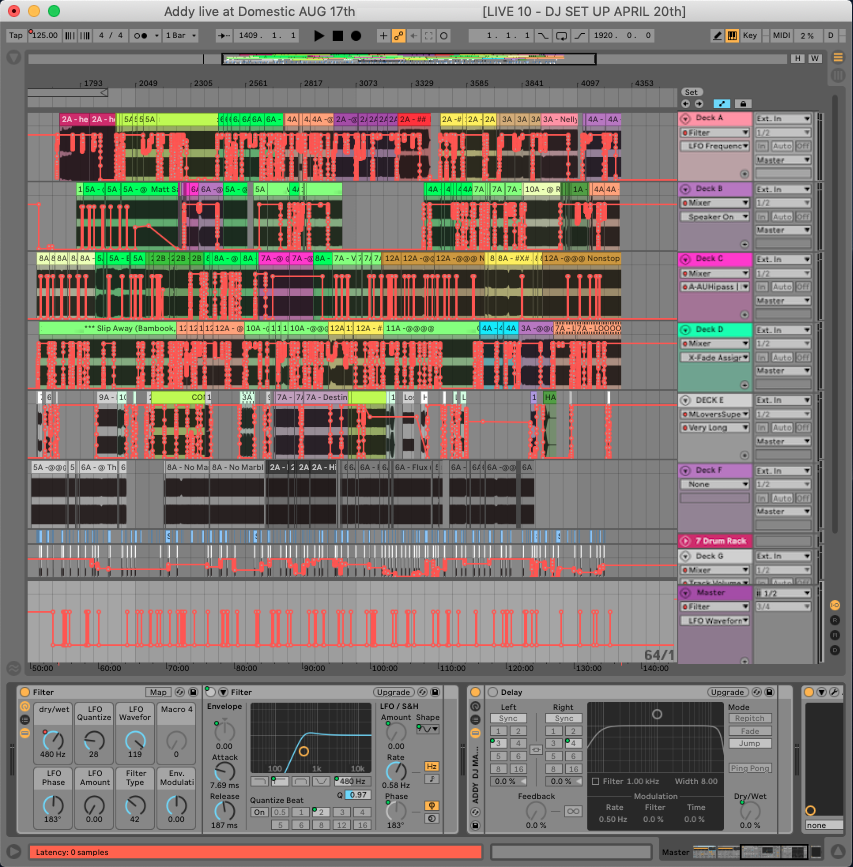This screenshot has height=867, width=853.
Task: Toggle Automation Arm in the transport bar
Action: click(x=398, y=35)
